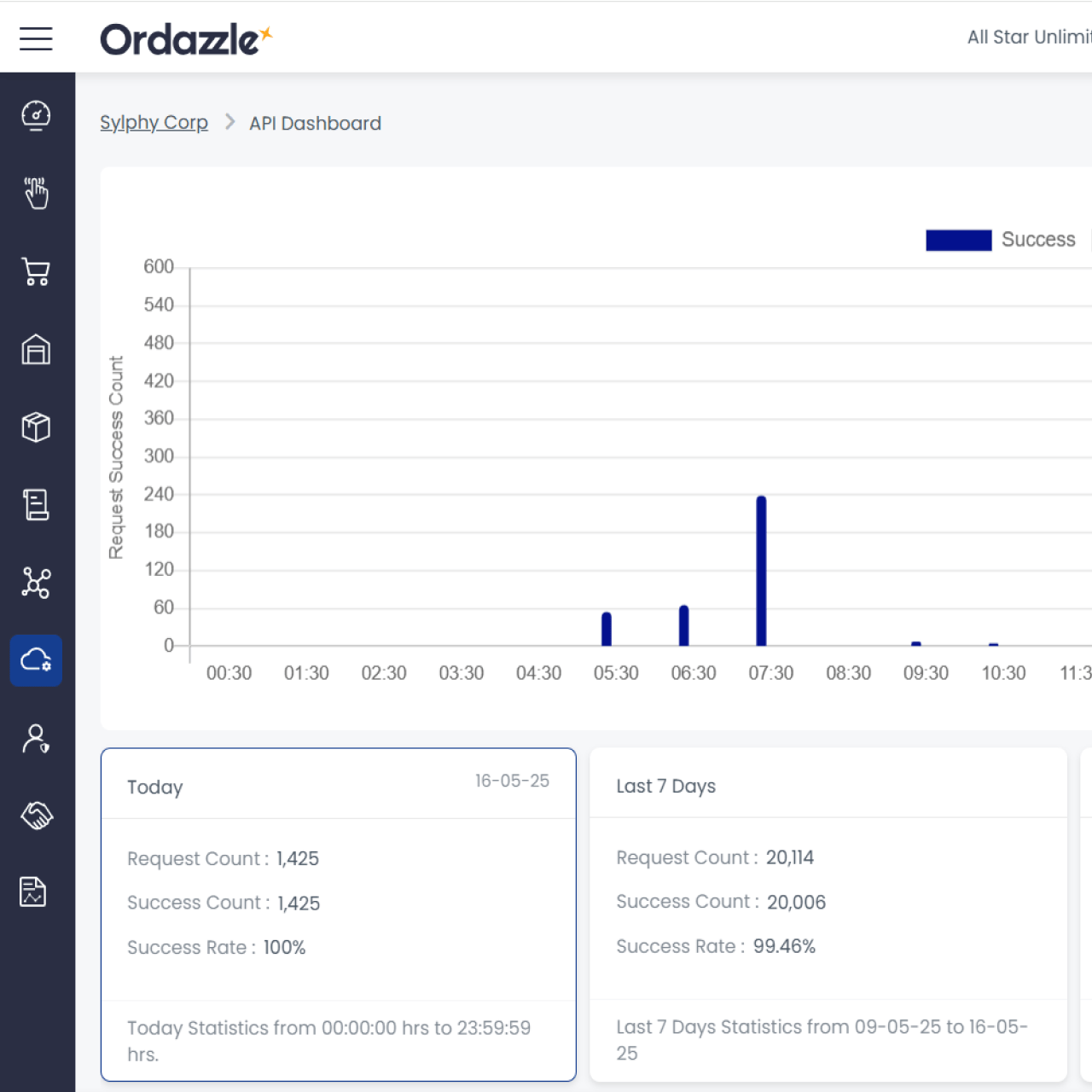Click the Success legend color box
This screenshot has height=1092, width=1092.
(x=958, y=241)
